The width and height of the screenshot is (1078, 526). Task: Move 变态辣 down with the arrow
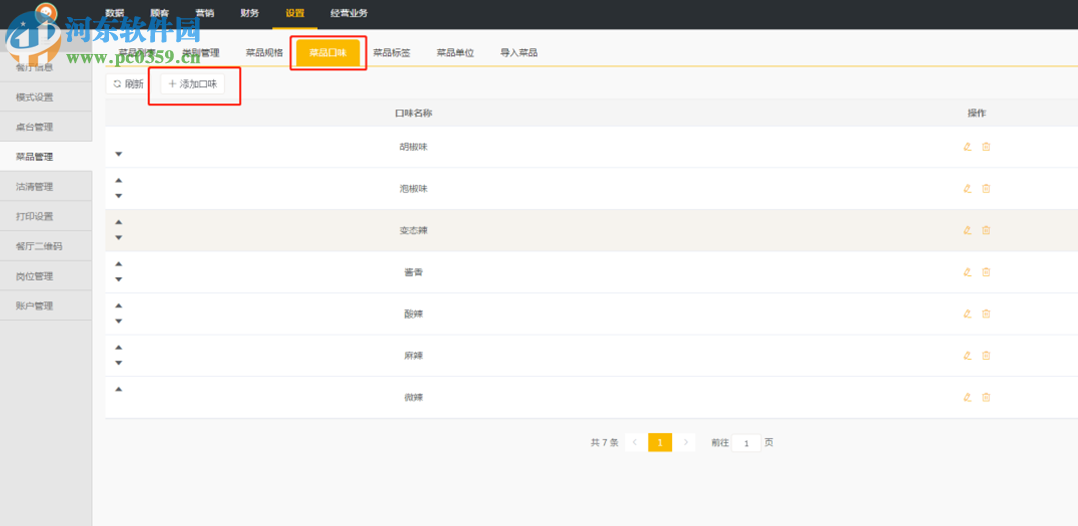(118, 238)
